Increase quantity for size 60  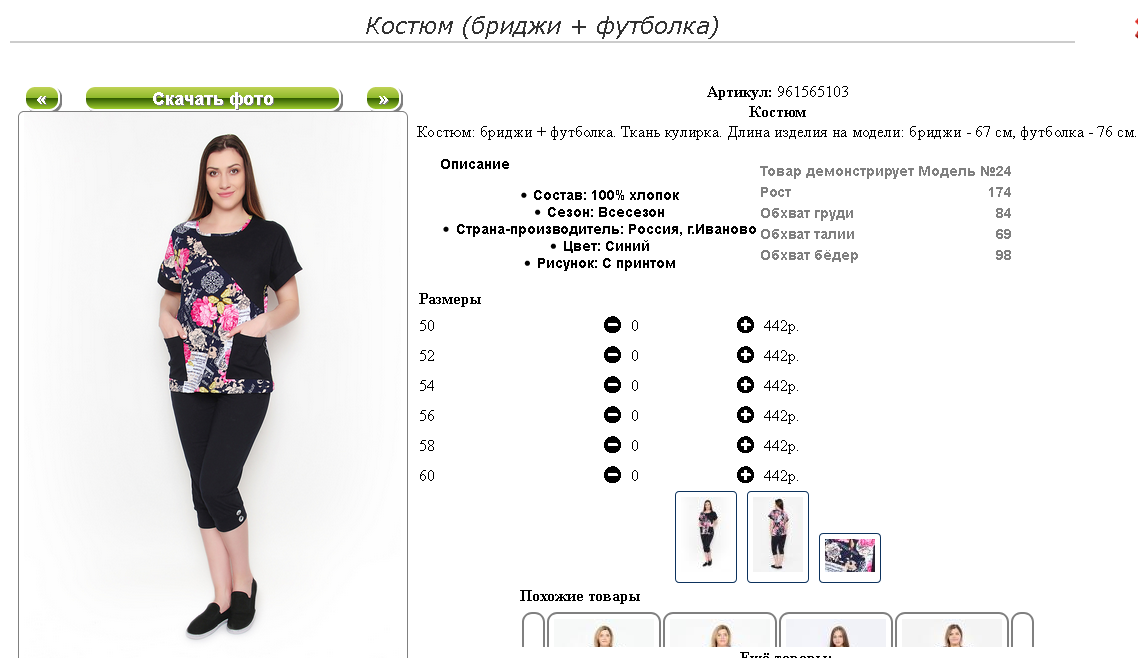point(745,474)
